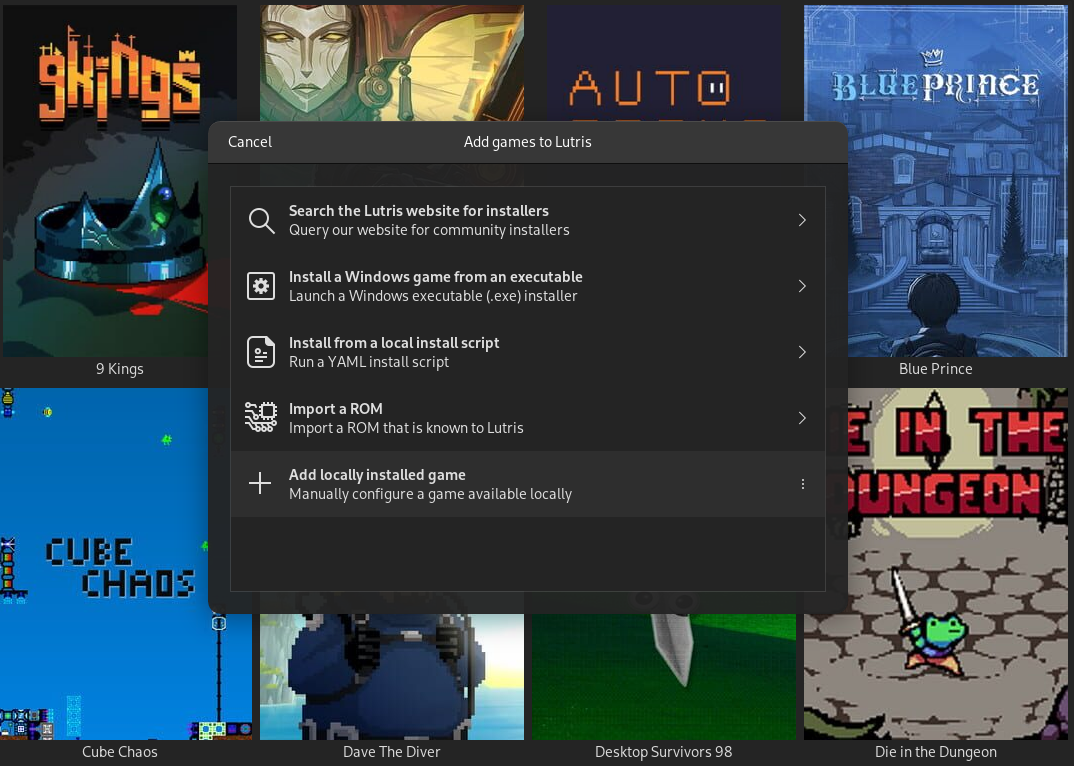Click the Dave The Diver label
The width and height of the screenshot is (1074, 766).
(x=392, y=752)
